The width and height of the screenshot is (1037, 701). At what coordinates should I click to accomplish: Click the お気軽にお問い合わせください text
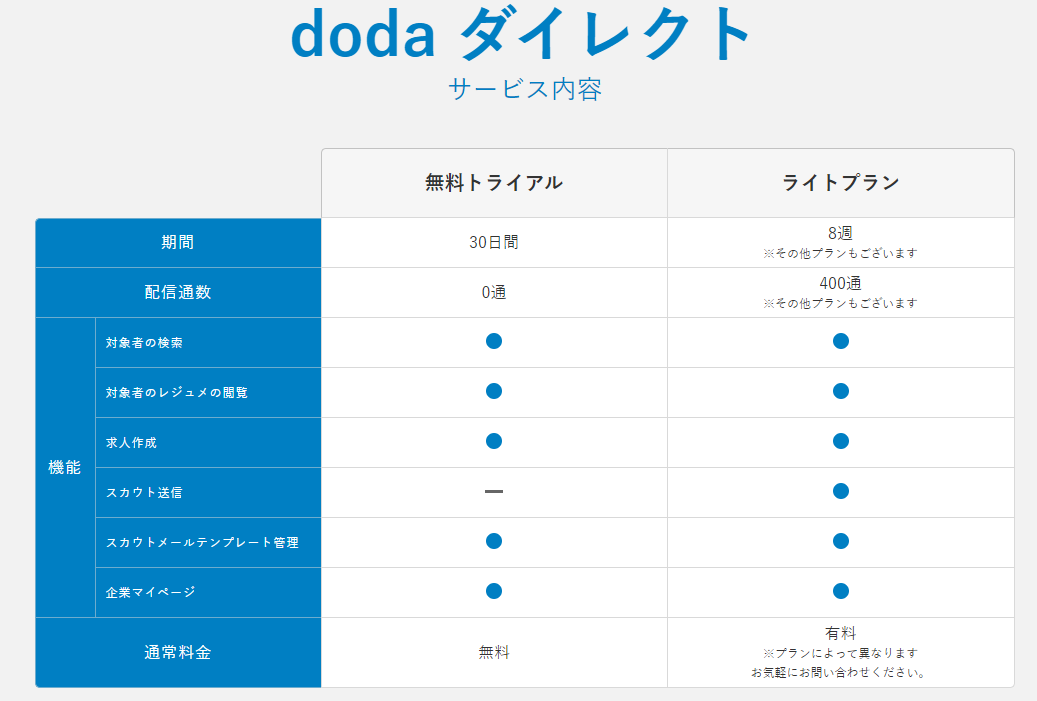[x=841, y=673]
